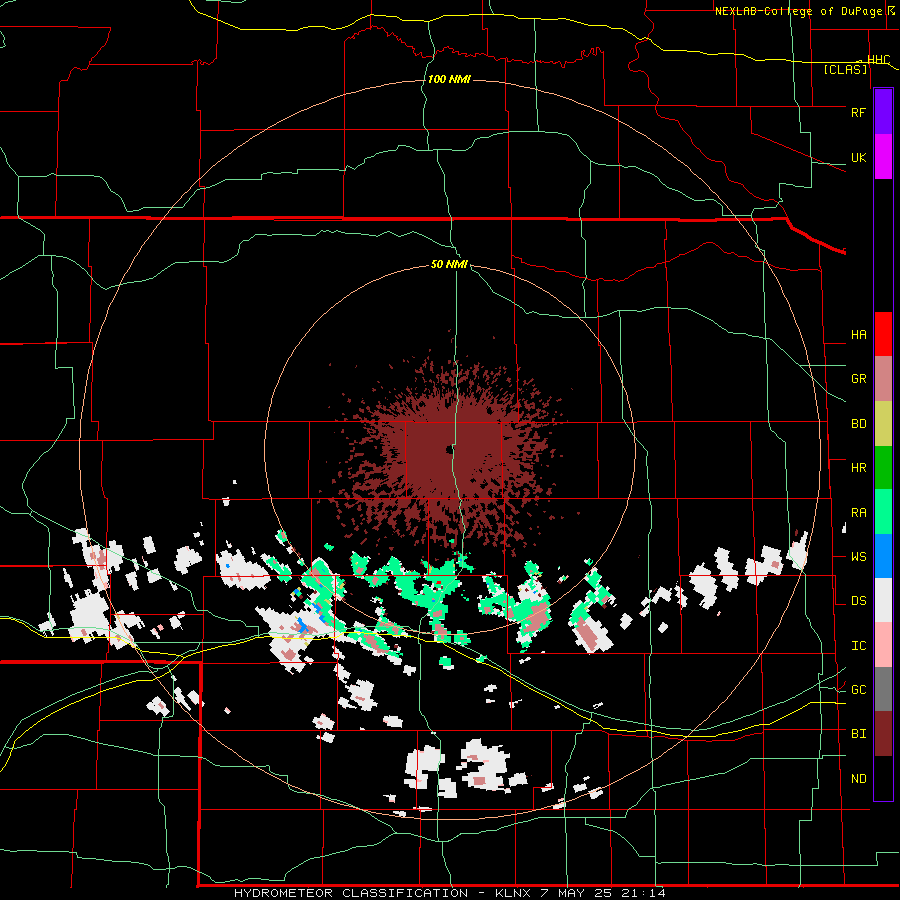Click the GC legend label text
Screen dimensions: 900x900
tap(859, 690)
